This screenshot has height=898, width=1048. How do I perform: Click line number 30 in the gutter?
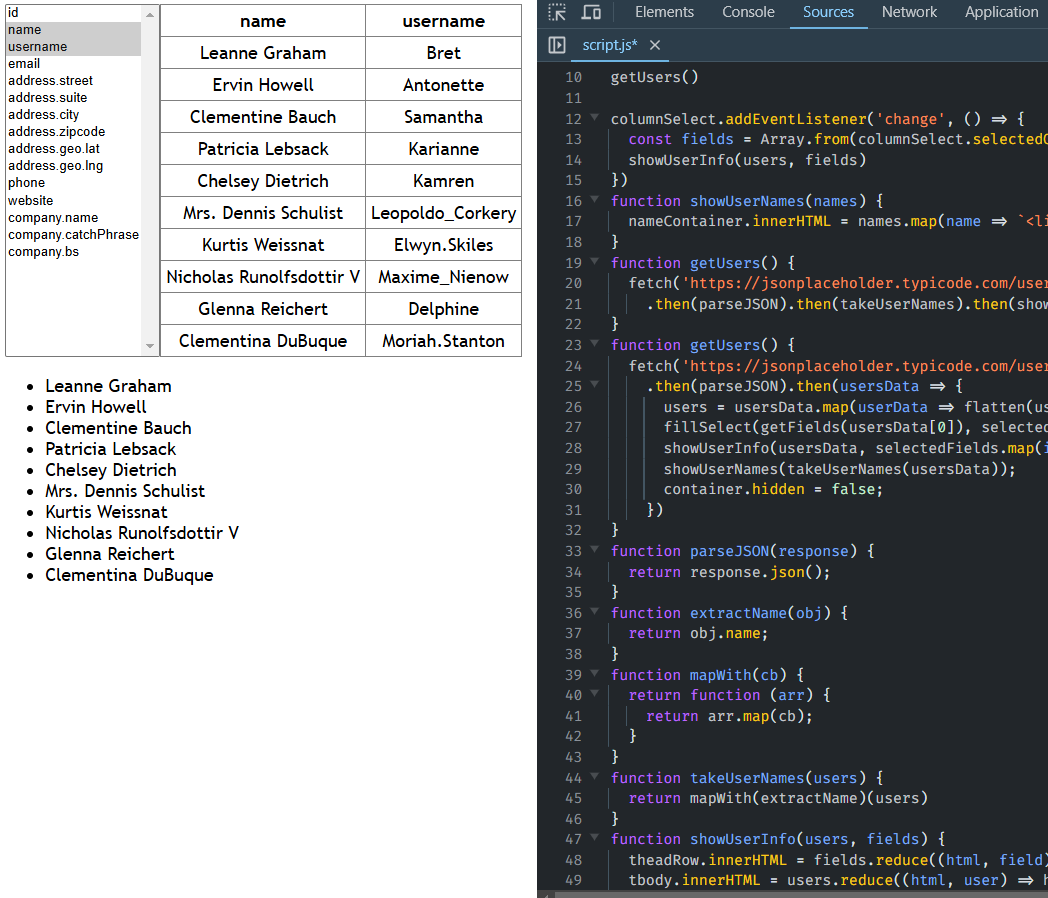click(x=573, y=489)
